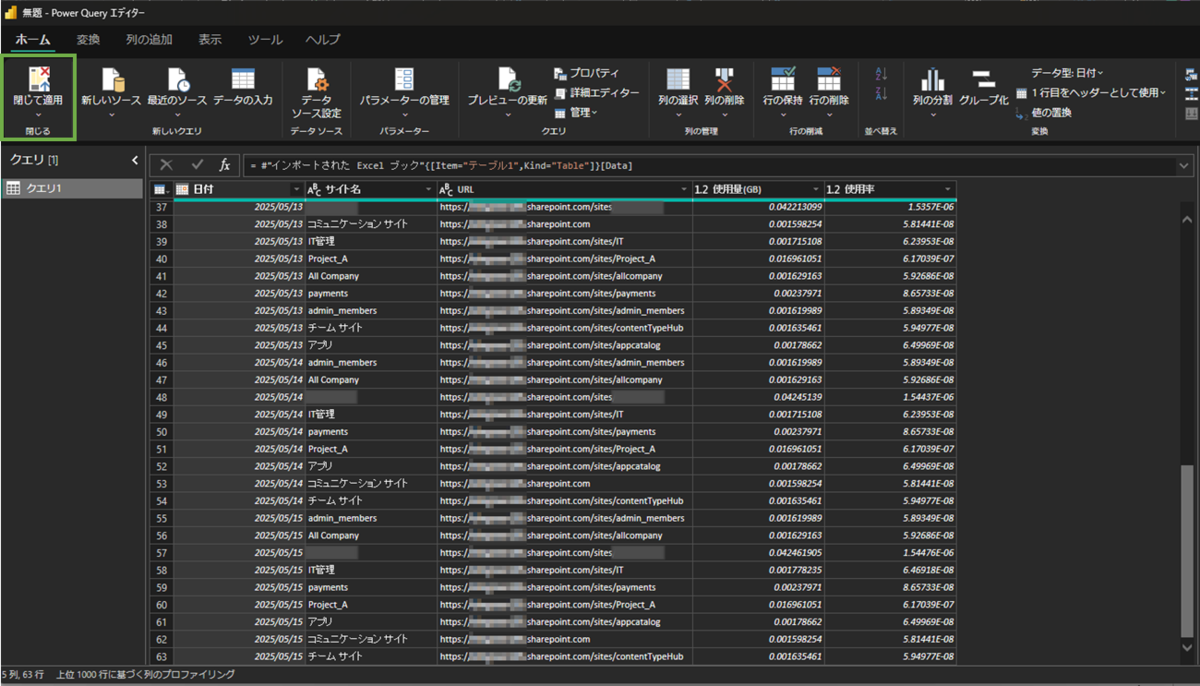Open the 使用率 column filter dropdown

948,189
